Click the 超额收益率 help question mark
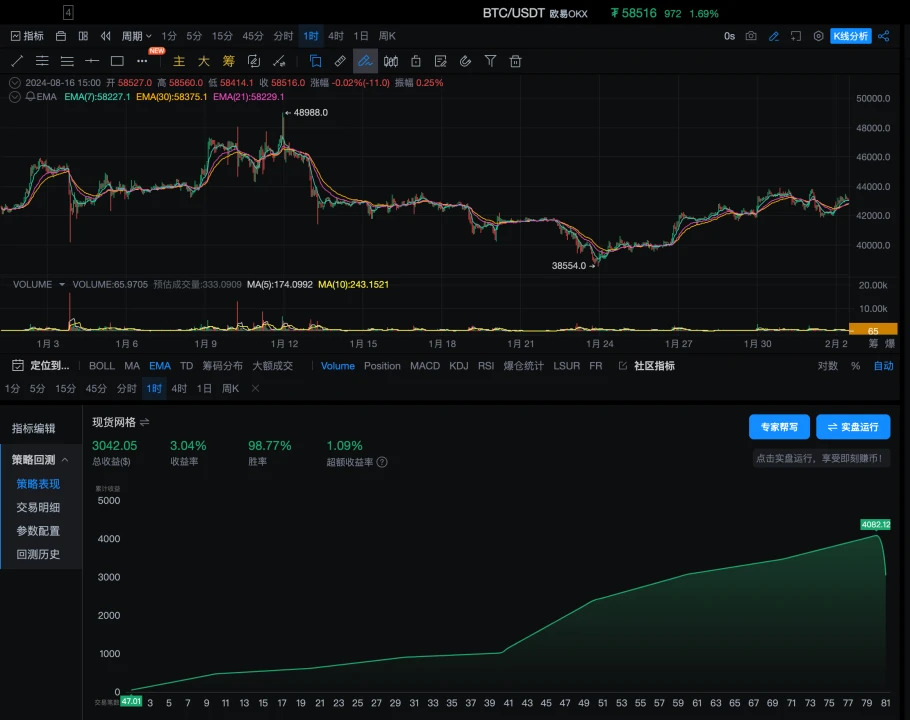 [382, 463]
